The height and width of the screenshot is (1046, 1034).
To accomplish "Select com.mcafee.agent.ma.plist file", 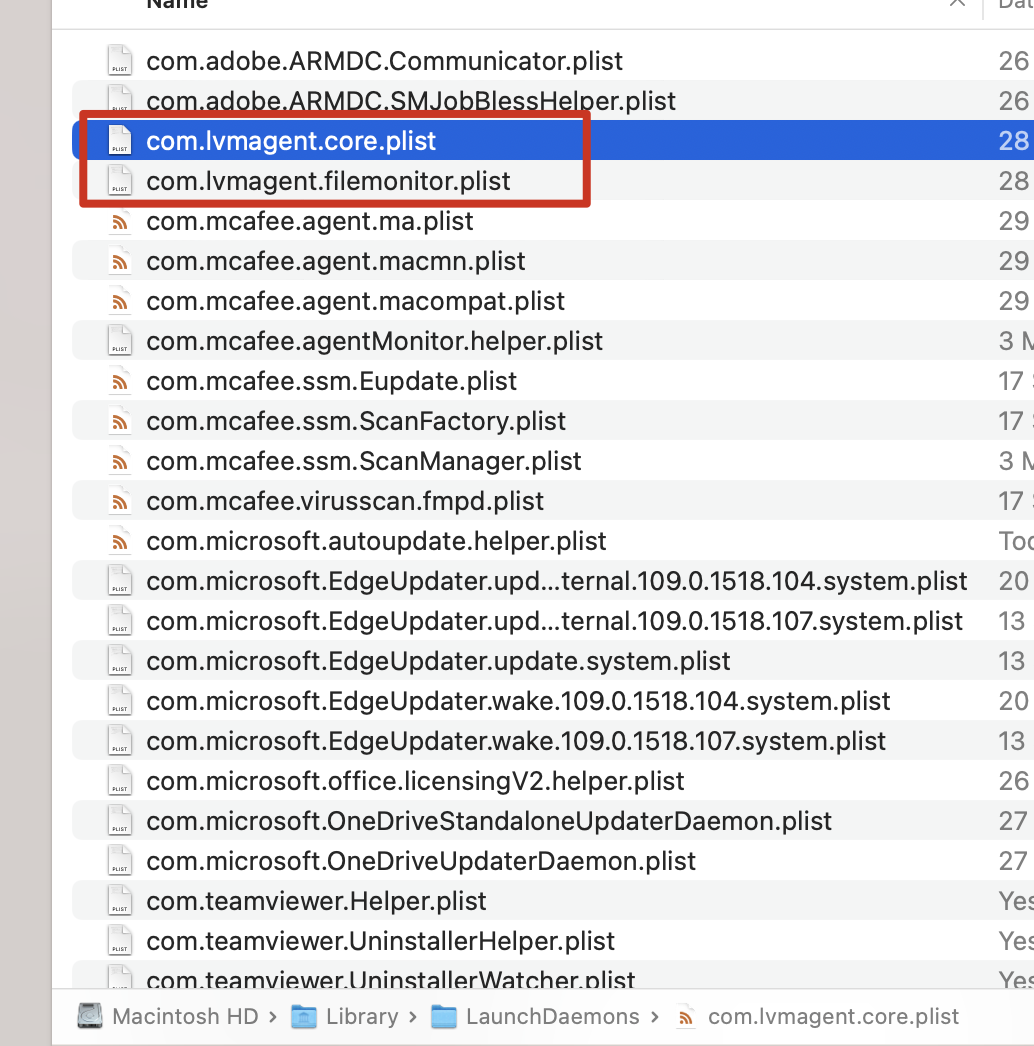I will click(310, 221).
